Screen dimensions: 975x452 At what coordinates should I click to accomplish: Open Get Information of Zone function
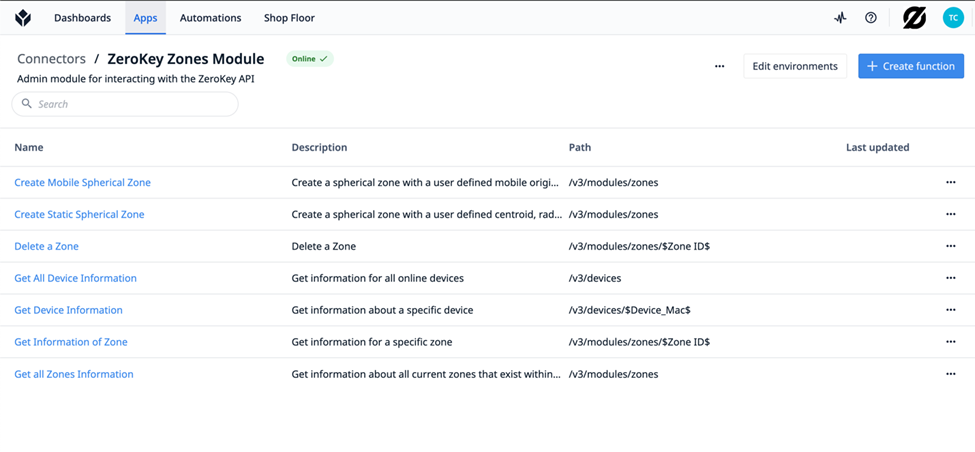point(71,341)
